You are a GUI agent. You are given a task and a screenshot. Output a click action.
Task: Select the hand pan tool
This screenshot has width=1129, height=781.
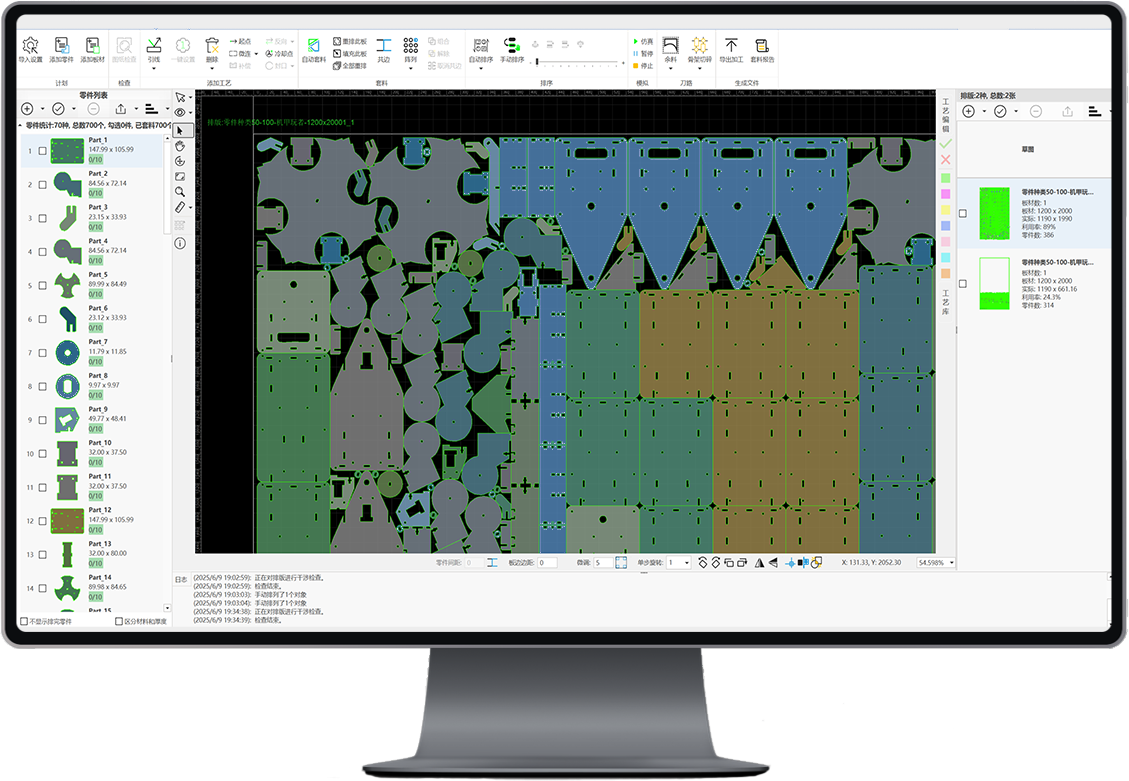coord(180,146)
